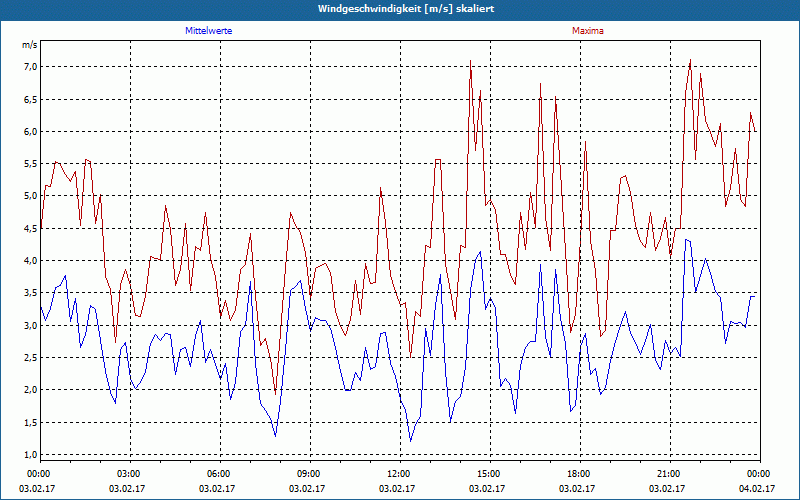800x500 pixels.
Task: Select the 03.02.17 date beneath 18:00
Action: (x=577, y=488)
